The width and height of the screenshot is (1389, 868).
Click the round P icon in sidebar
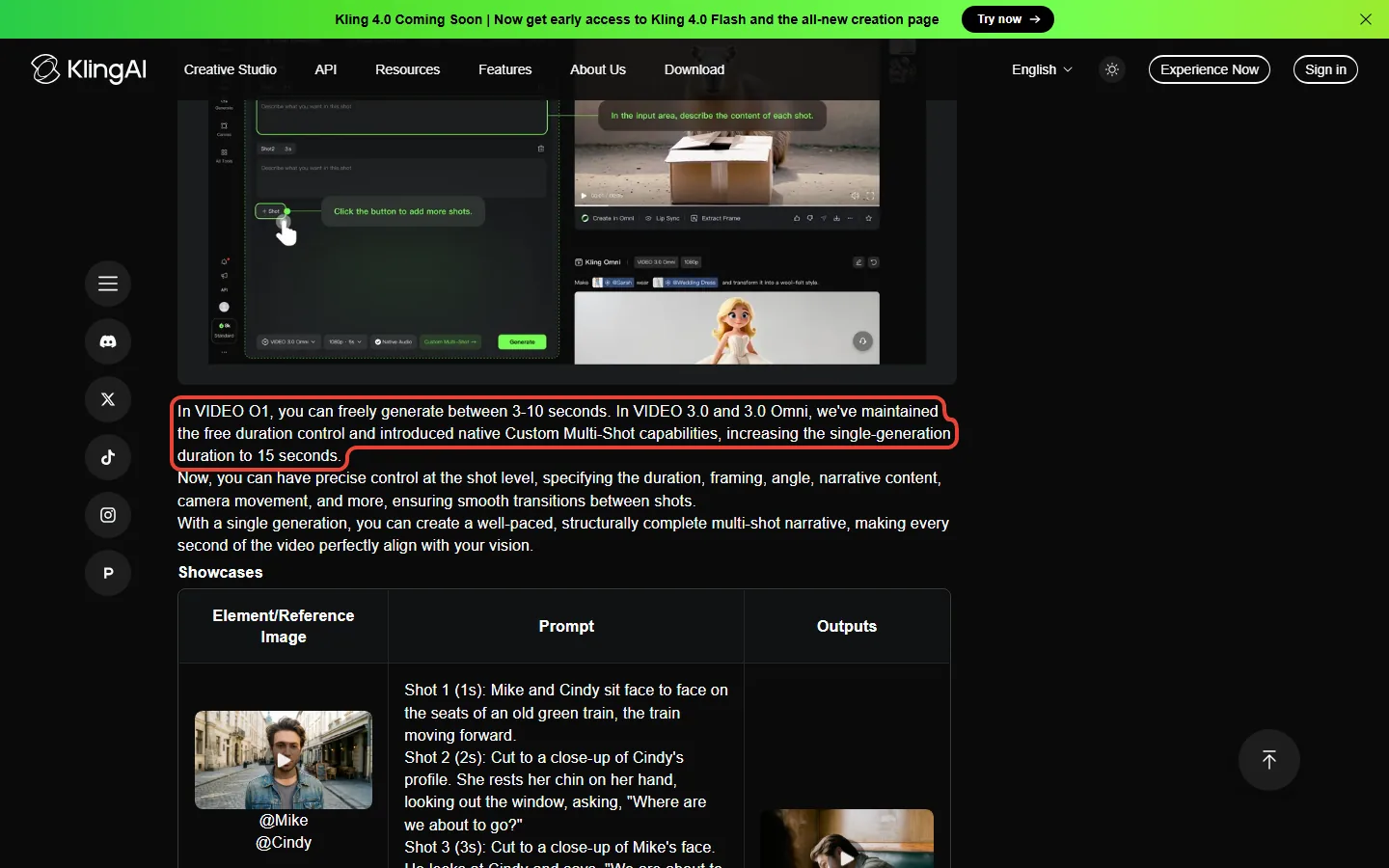[x=108, y=573]
